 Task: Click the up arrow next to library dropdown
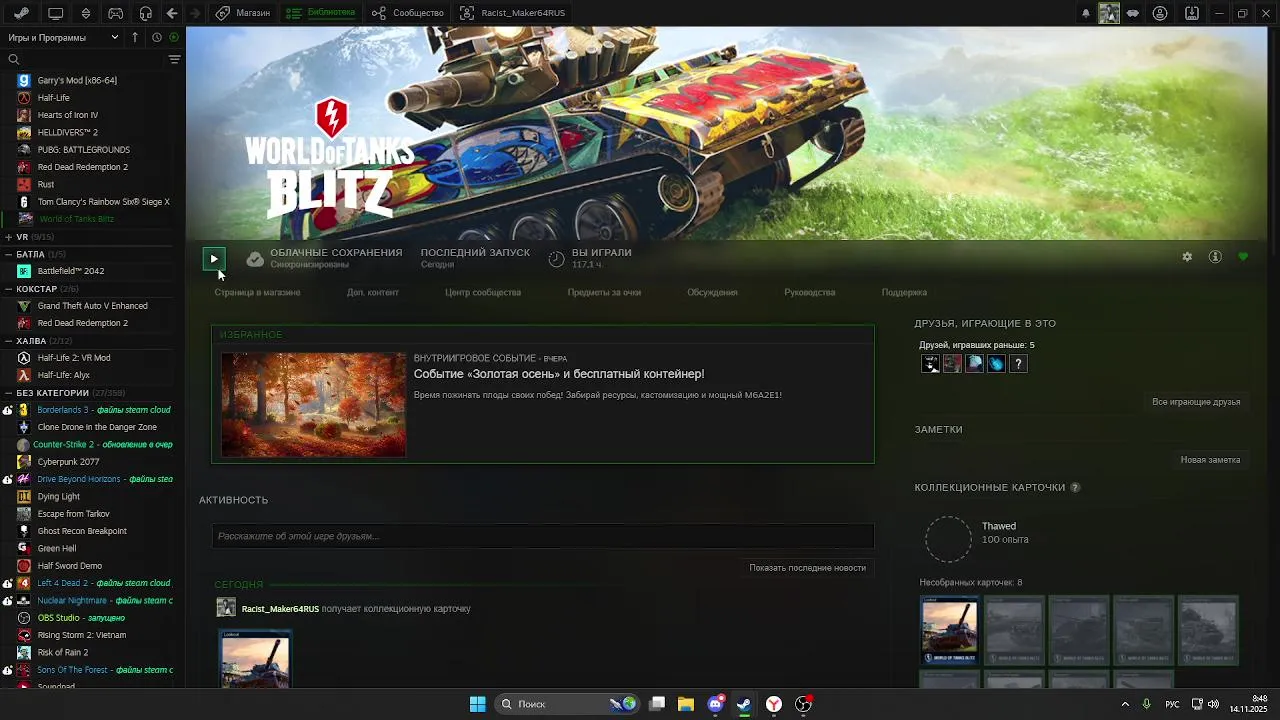[135, 37]
